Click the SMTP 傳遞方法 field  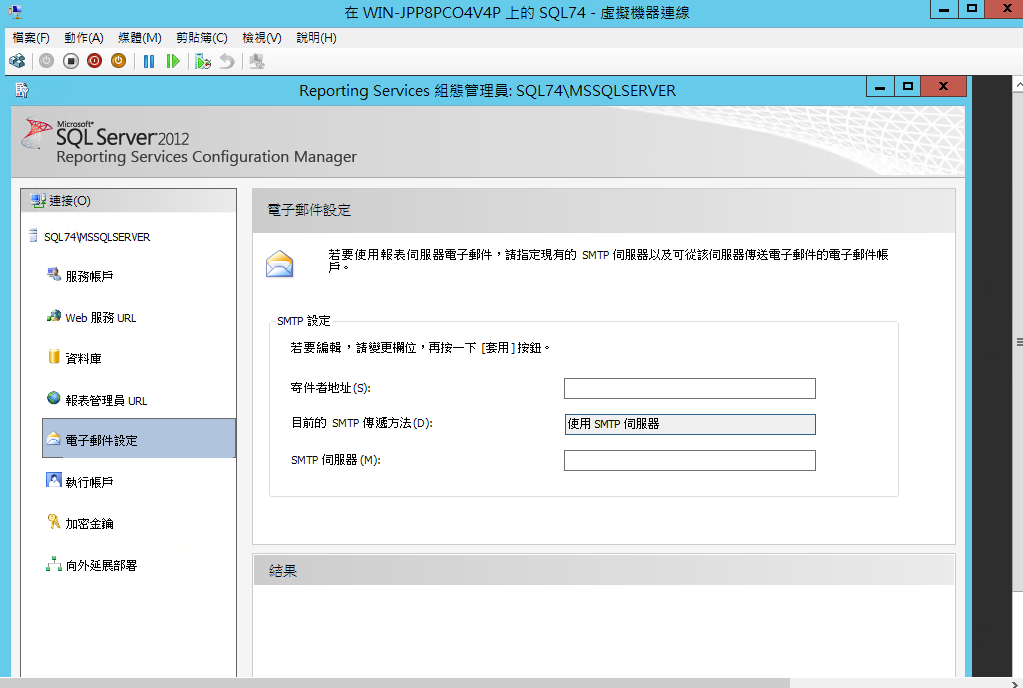(x=690, y=424)
